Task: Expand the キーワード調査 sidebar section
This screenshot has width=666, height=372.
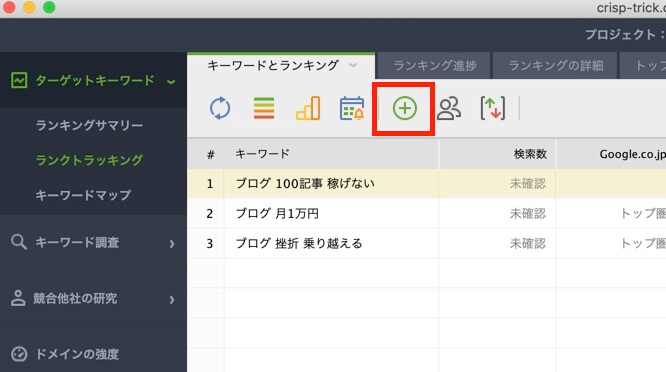Action: (172, 243)
